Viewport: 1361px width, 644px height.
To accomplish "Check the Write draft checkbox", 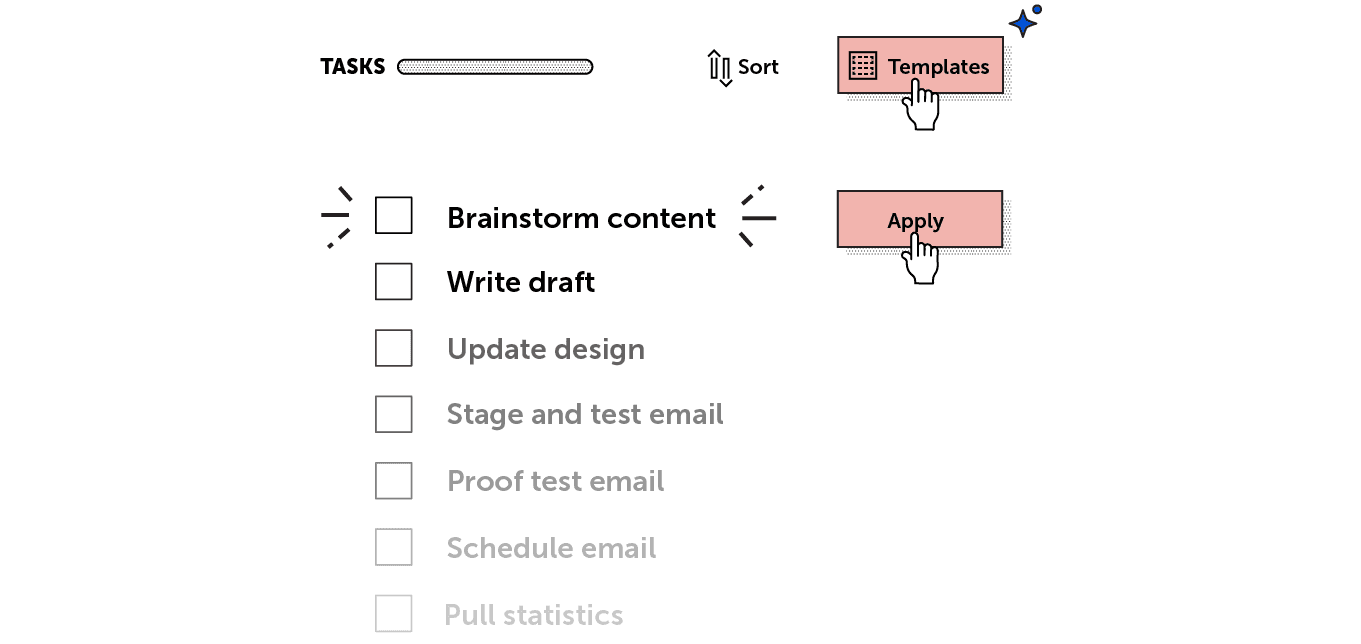I will [394, 281].
